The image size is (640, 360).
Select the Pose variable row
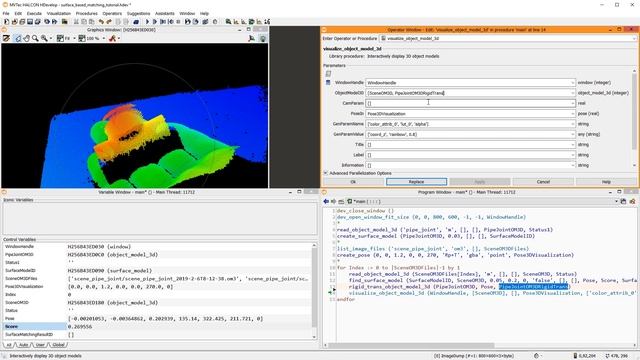157,319
